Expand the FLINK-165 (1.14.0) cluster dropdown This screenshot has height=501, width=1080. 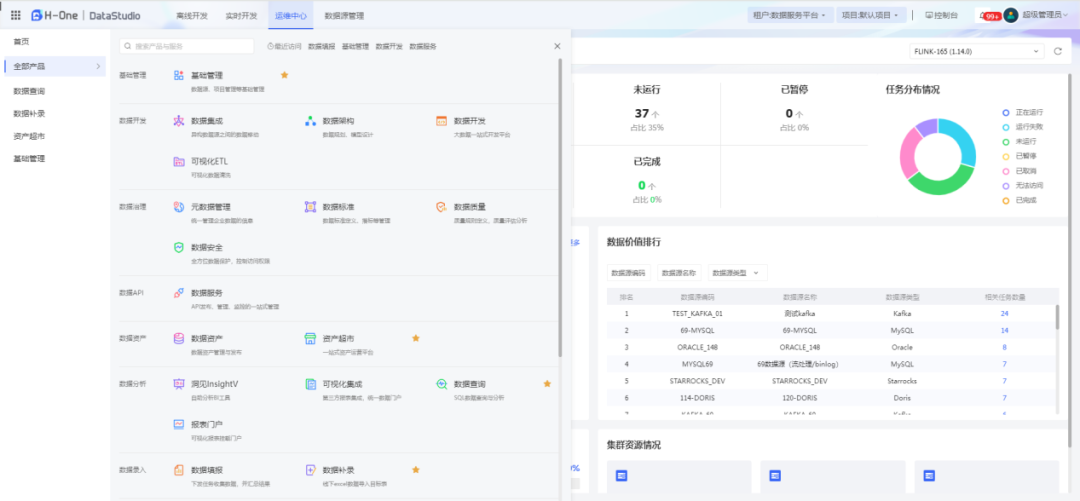click(976, 51)
